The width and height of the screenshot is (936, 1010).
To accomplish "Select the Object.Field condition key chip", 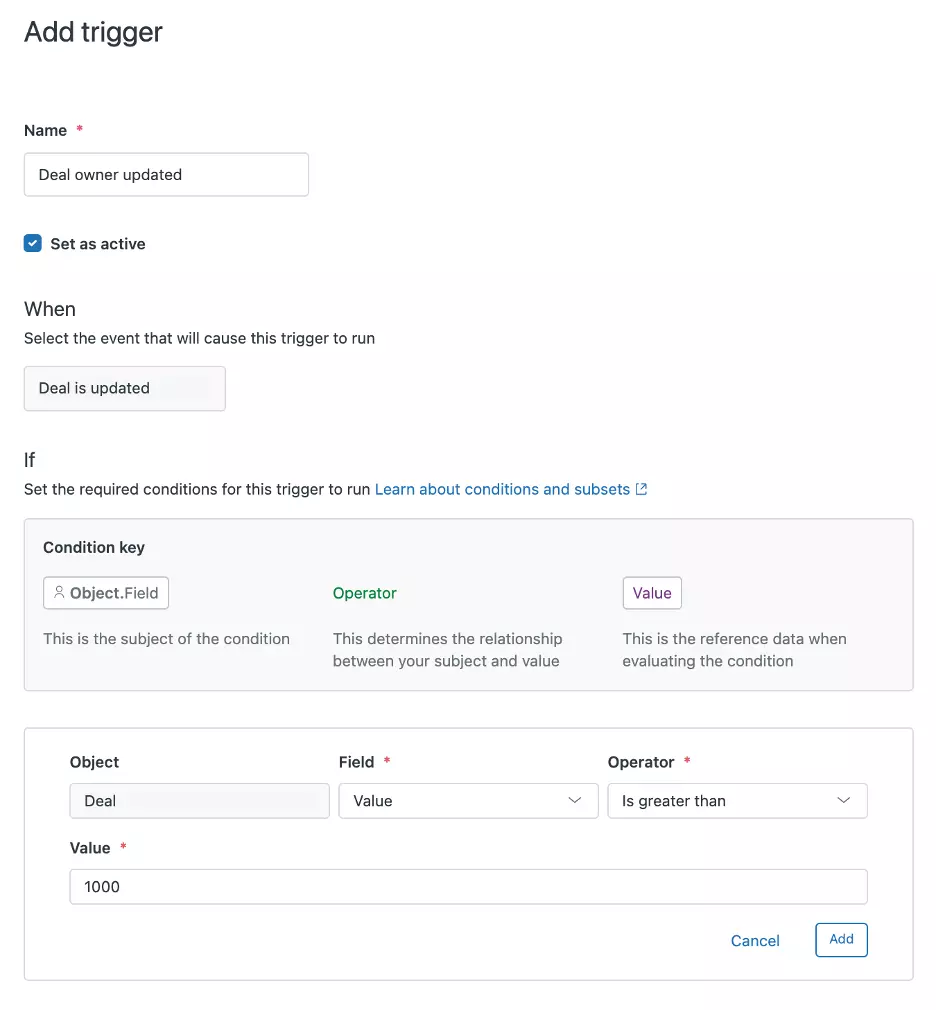I will tap(105, 592).
